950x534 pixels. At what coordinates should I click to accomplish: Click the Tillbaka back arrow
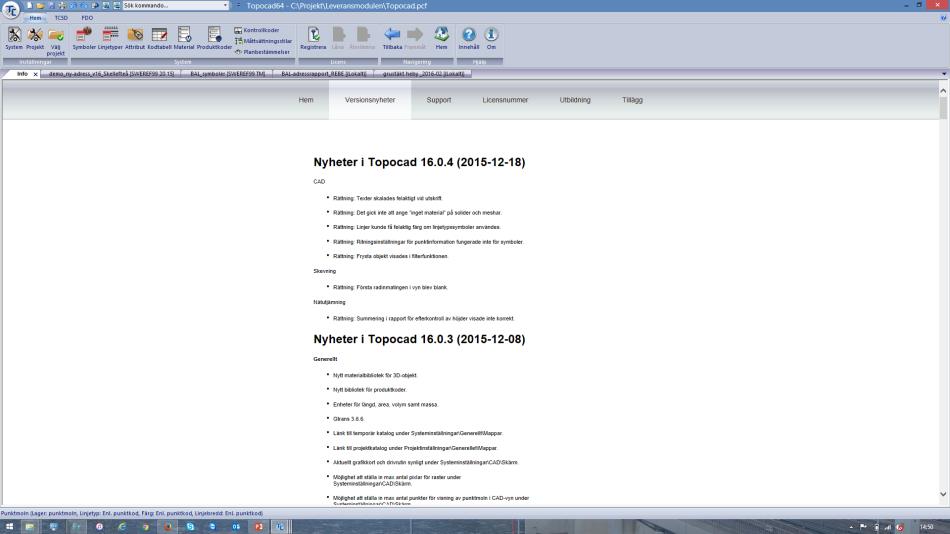tap(392, 38)
